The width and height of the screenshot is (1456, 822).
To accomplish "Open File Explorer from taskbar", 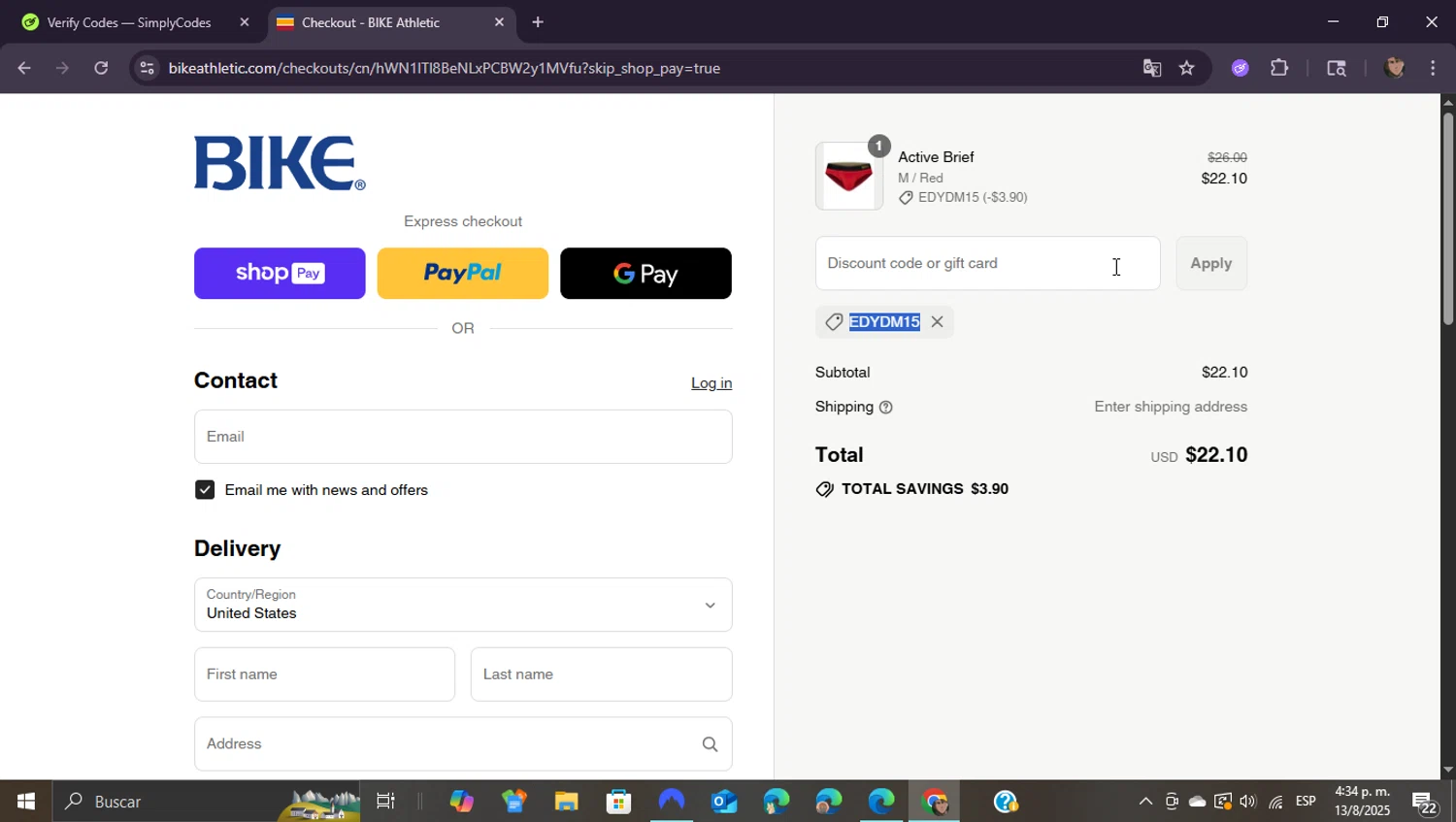I will pos(566,802).
